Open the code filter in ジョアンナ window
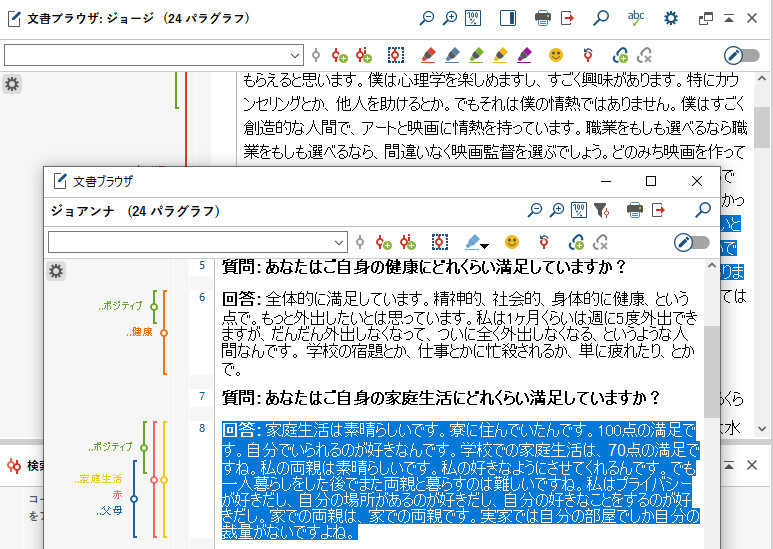773x549 pixels. (601, 210)
